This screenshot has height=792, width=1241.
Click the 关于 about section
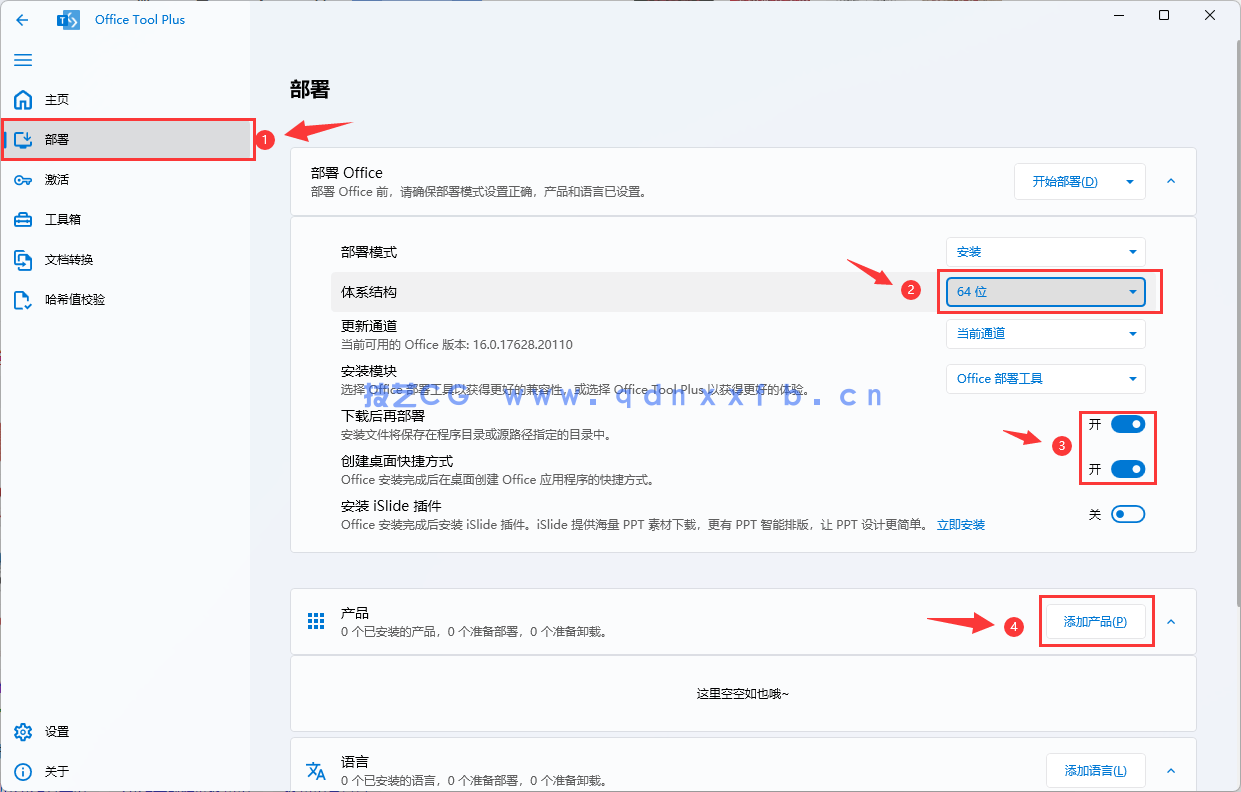[56, 771]
